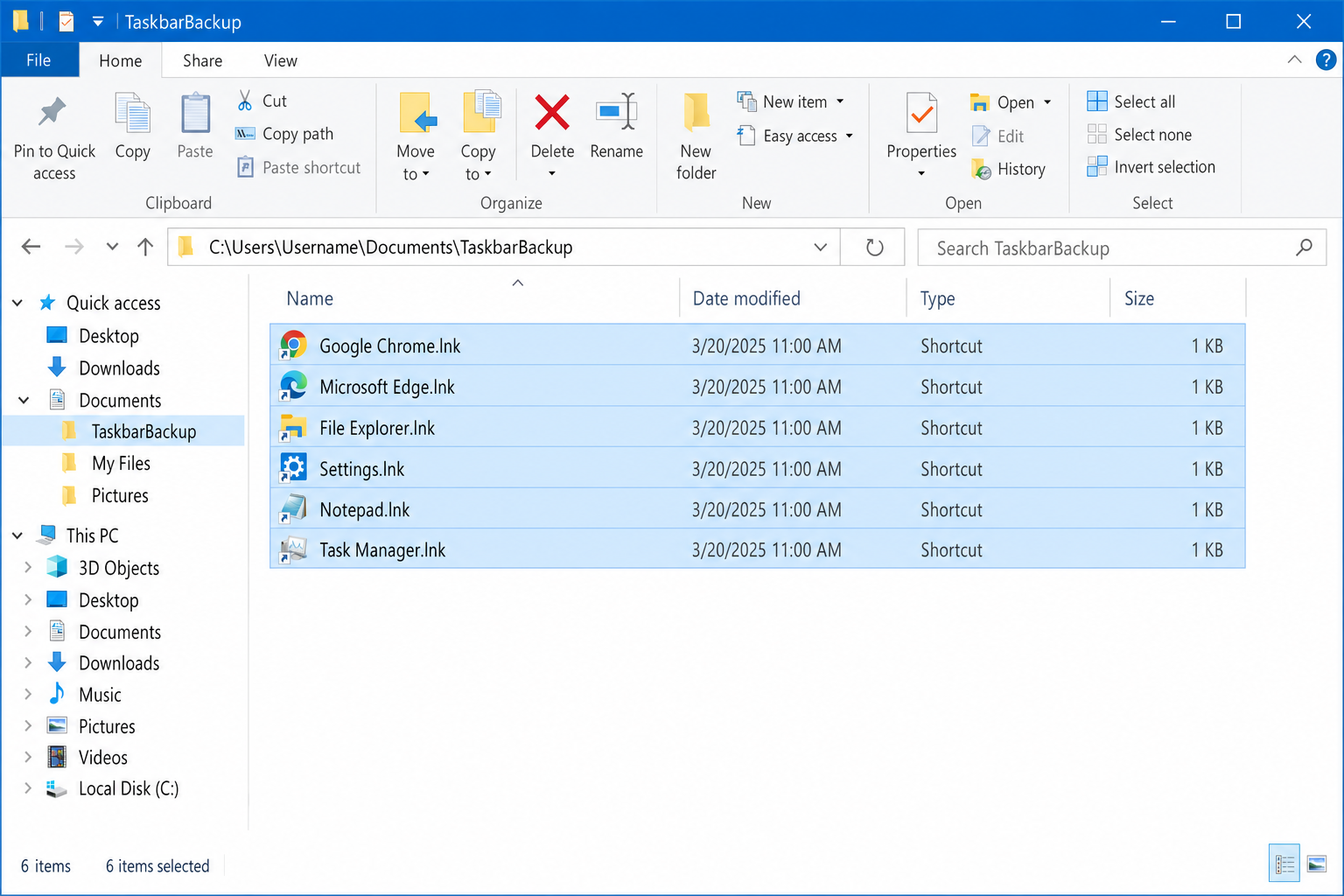Click Paste shortcut in ribbon
The image size is (1344, 896).
299,167
